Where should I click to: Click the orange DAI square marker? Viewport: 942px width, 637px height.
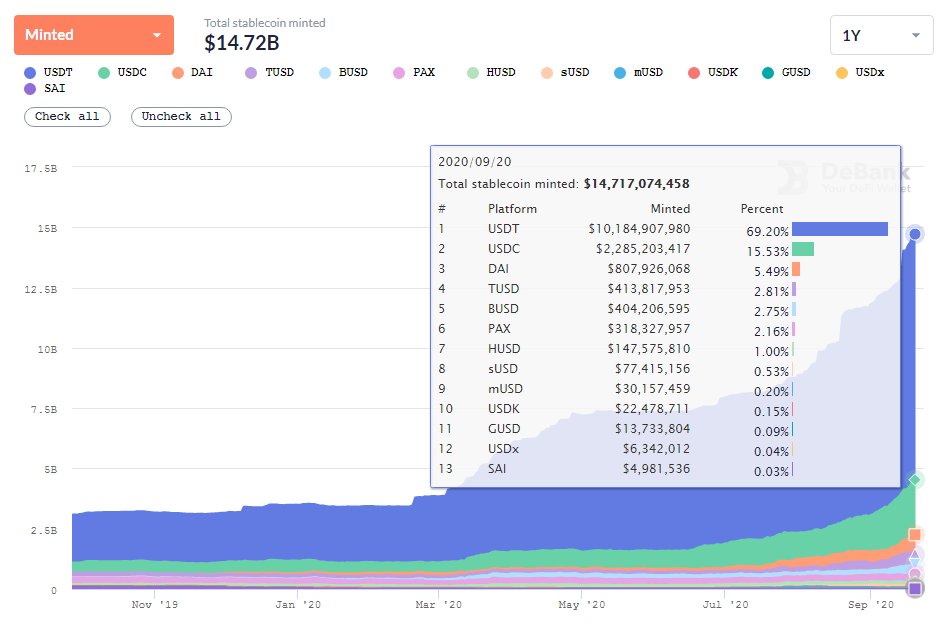[x=915, y=535]
